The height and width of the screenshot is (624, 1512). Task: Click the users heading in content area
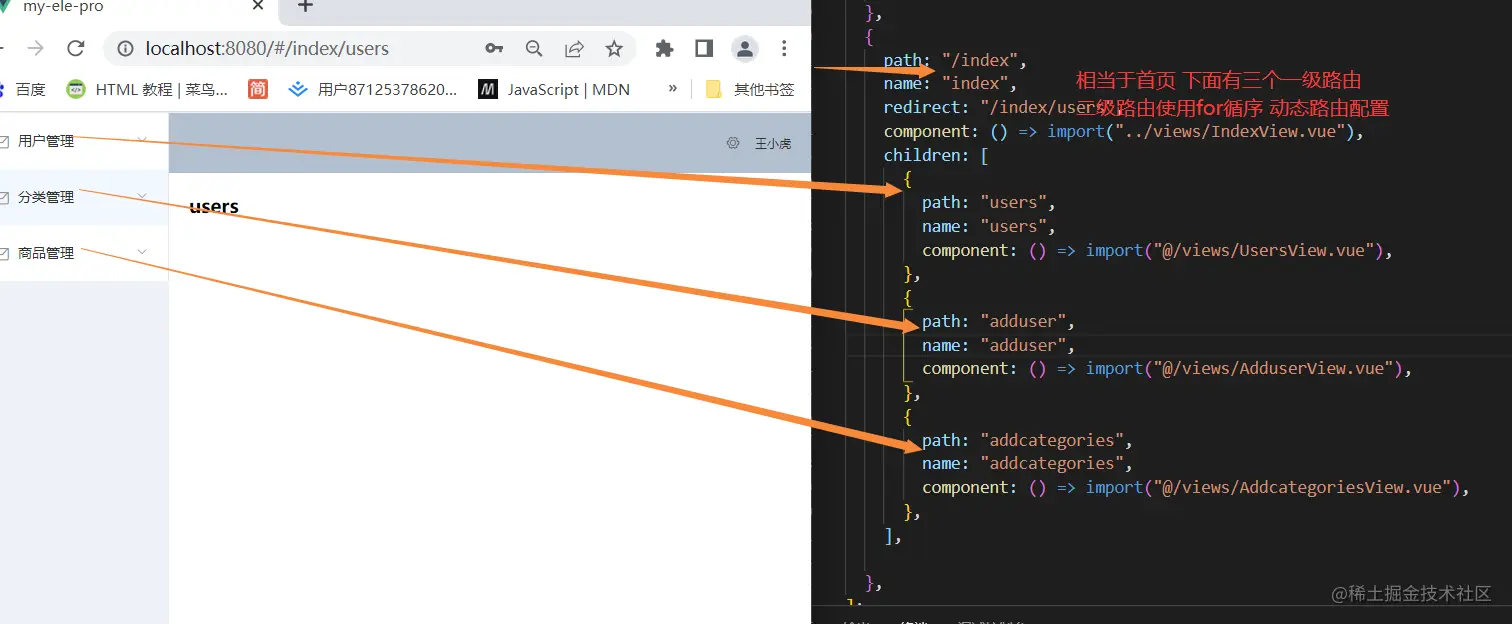coord(214,207)
